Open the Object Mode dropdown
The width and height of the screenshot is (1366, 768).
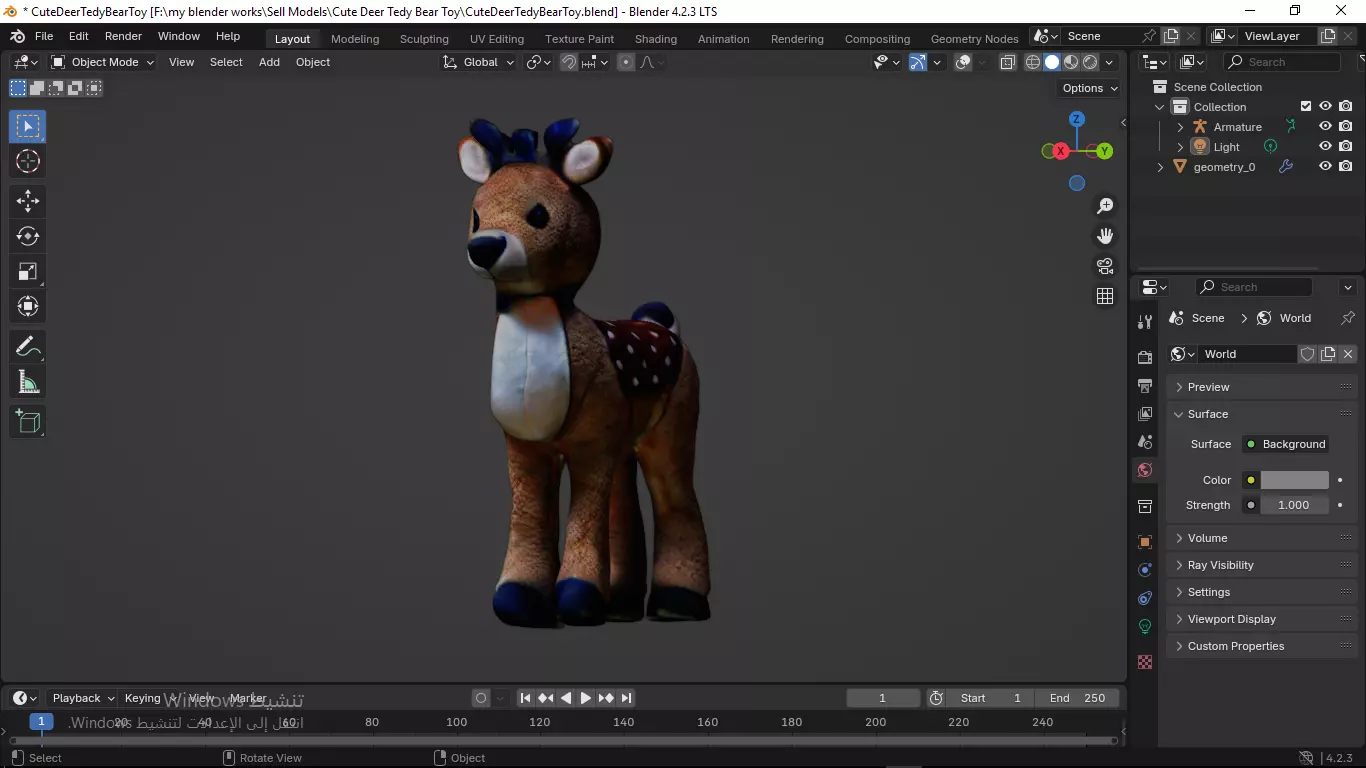point(103,62)
